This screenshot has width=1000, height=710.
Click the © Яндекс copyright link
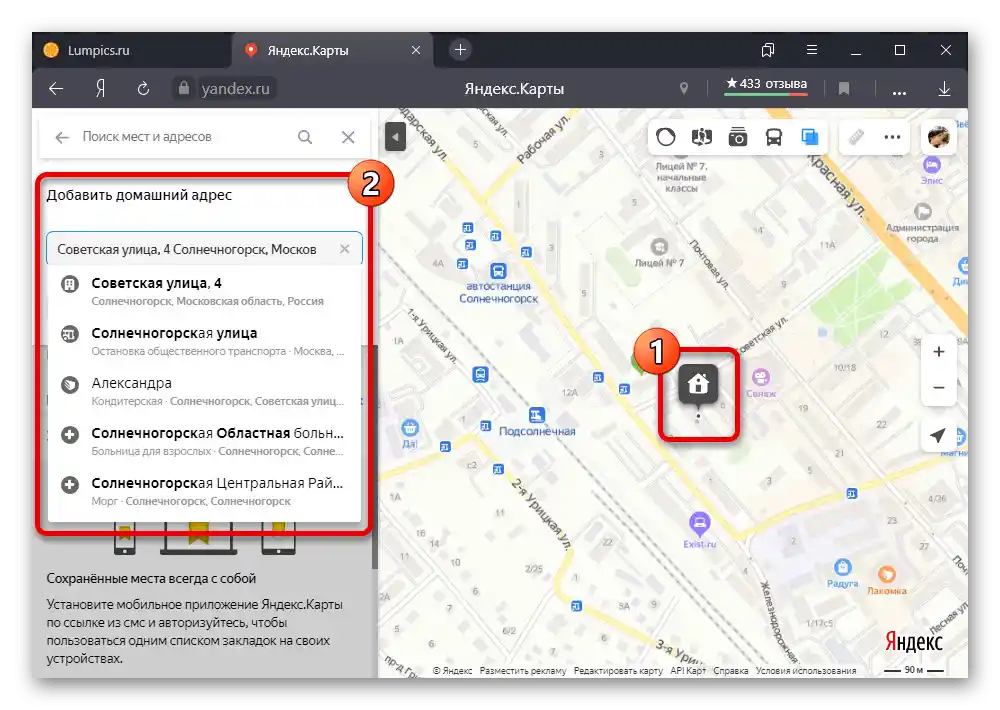click(453, 670)
